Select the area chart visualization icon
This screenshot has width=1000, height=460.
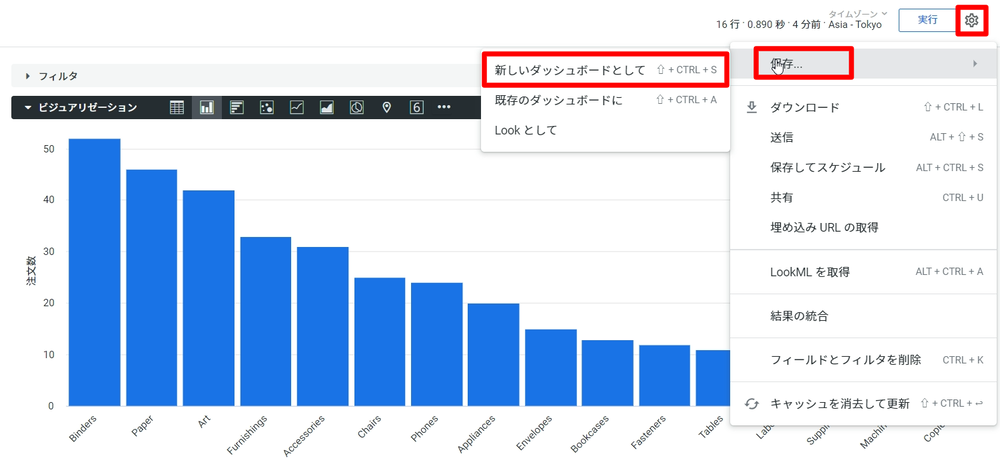pos(327,107)
